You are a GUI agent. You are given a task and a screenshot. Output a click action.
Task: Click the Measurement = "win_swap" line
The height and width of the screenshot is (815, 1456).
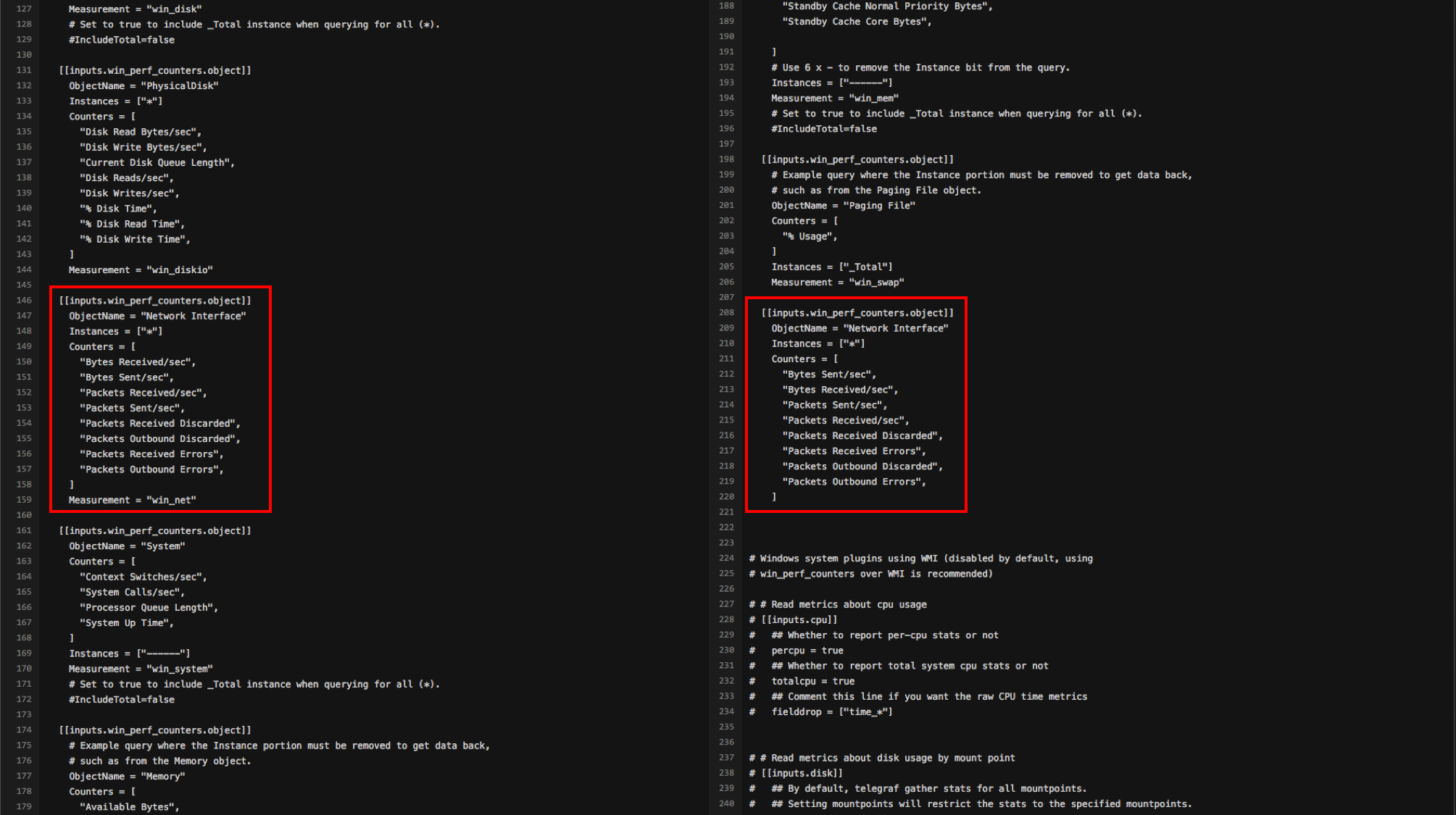pos(837,282)
